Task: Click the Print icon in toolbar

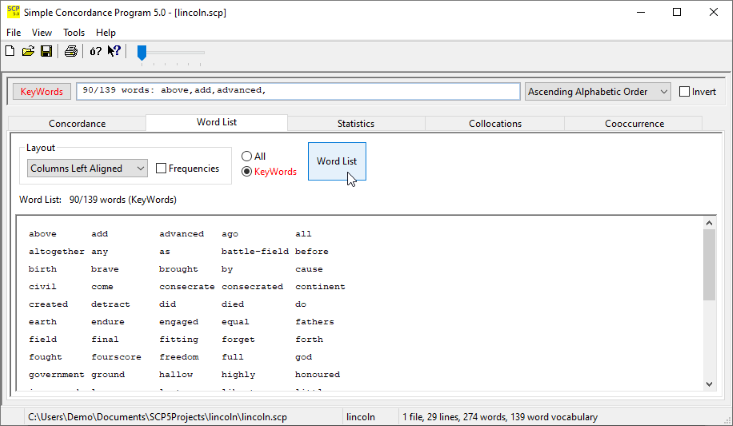Action: coord(71,51)
